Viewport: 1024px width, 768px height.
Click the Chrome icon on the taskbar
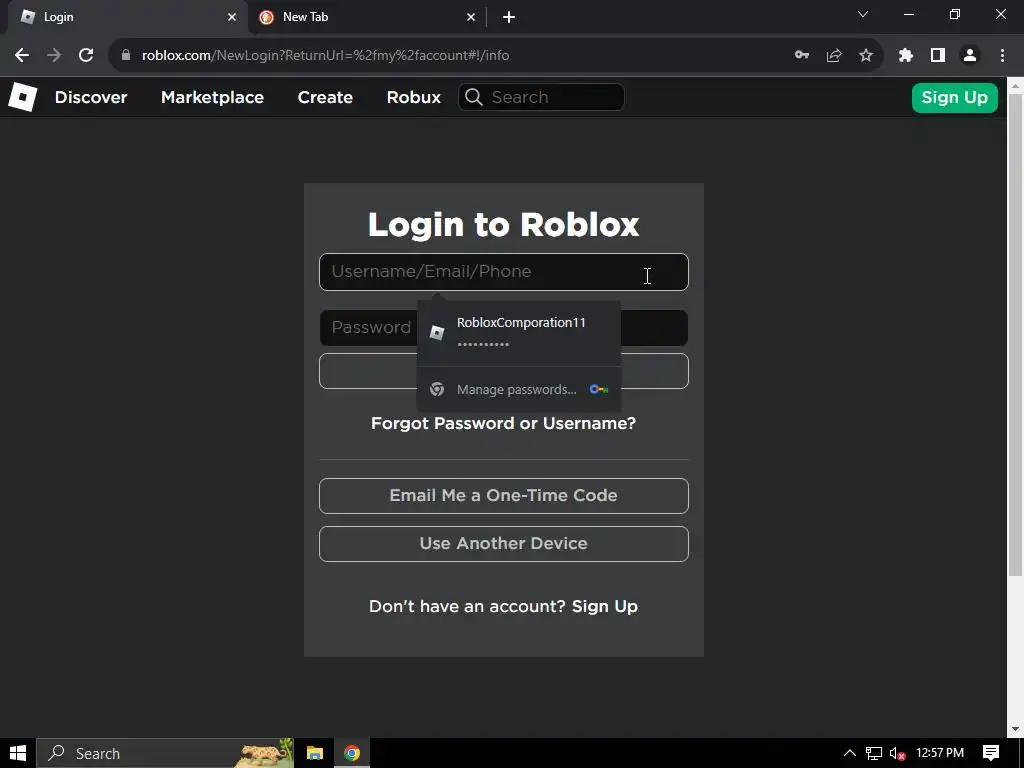pyautogui.click(x=352, y=753)
